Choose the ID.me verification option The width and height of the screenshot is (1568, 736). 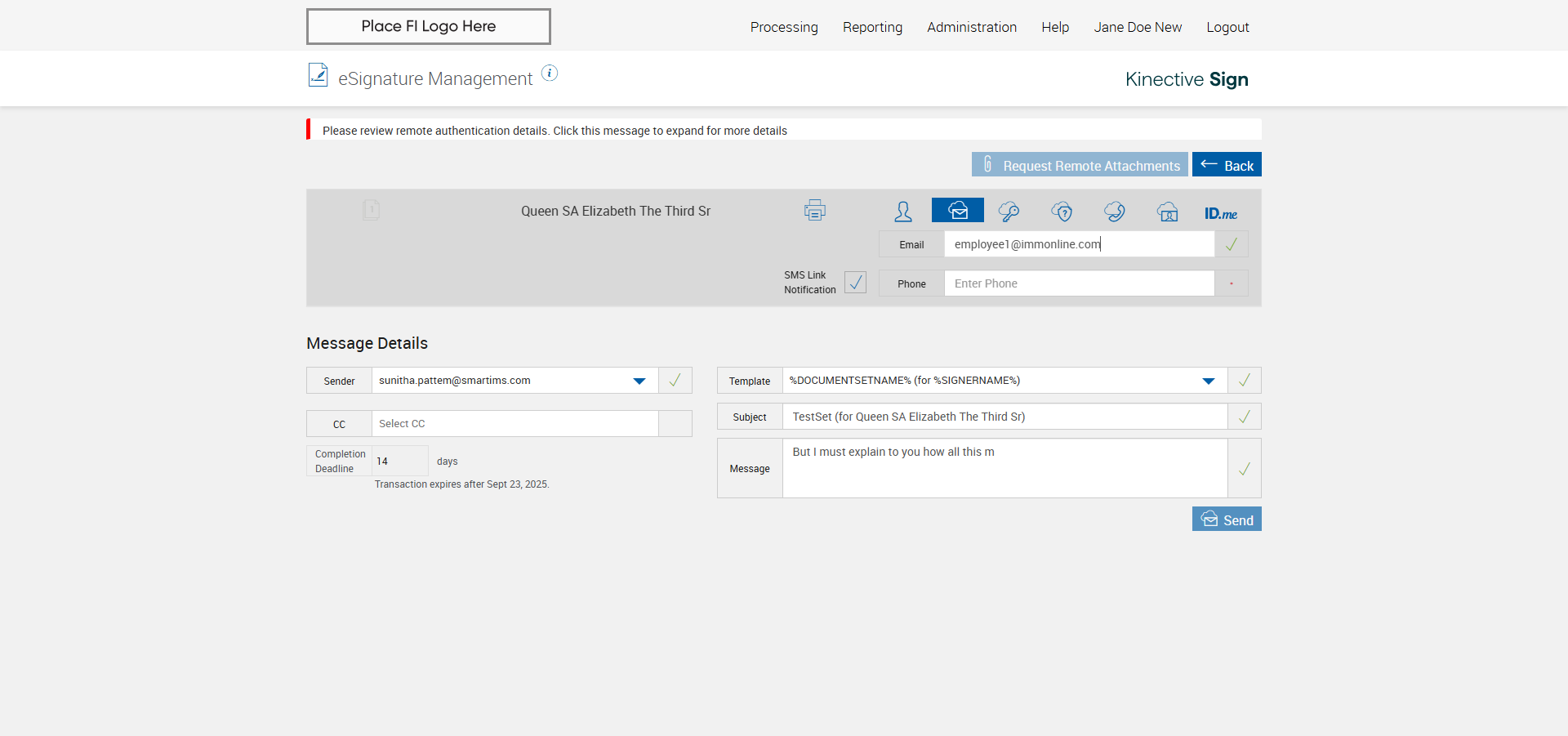pos(1220,213)
